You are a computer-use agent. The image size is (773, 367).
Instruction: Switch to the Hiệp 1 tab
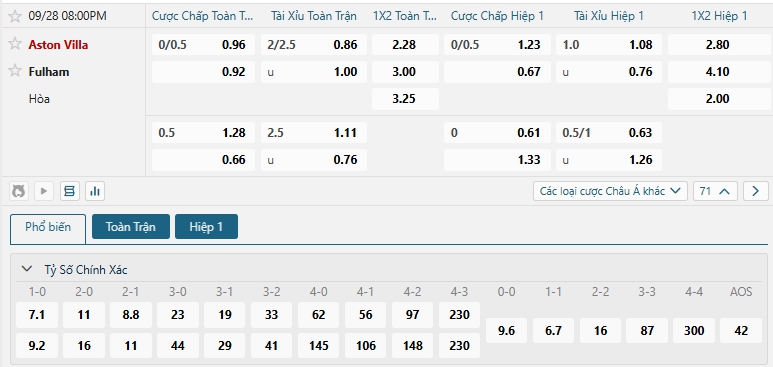click(206, 226)
